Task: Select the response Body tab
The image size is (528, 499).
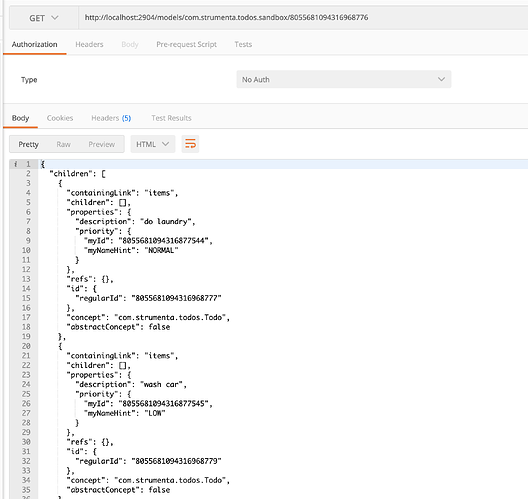Action: click(x=20, y=118)
